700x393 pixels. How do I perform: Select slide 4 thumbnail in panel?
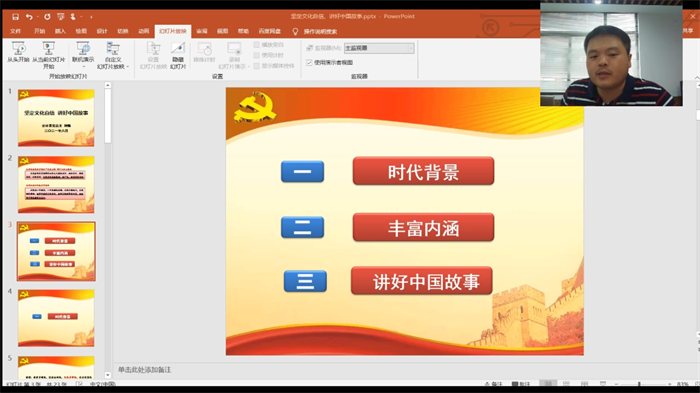(56, 318)
